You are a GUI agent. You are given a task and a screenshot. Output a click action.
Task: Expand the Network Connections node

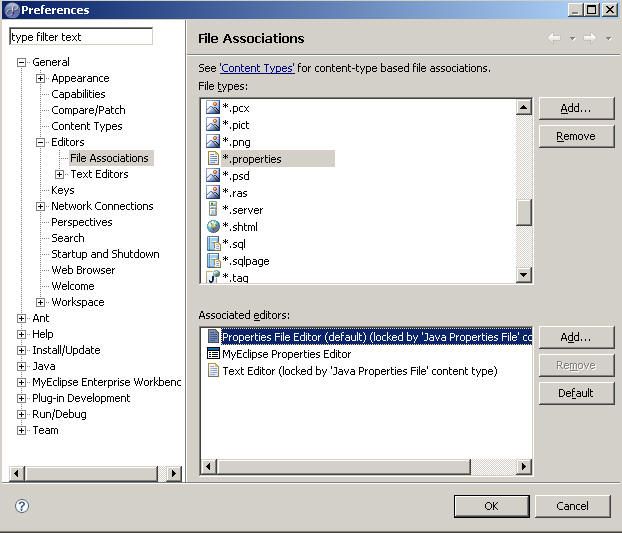click(x=40, y=206)
